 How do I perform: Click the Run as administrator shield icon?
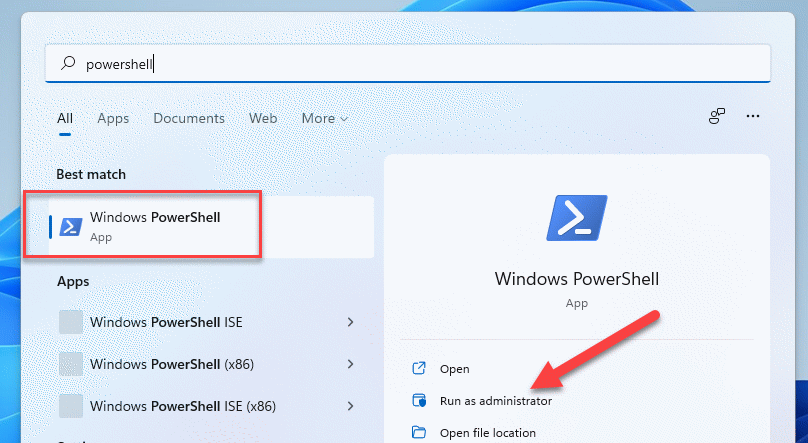tap(419, 400)
